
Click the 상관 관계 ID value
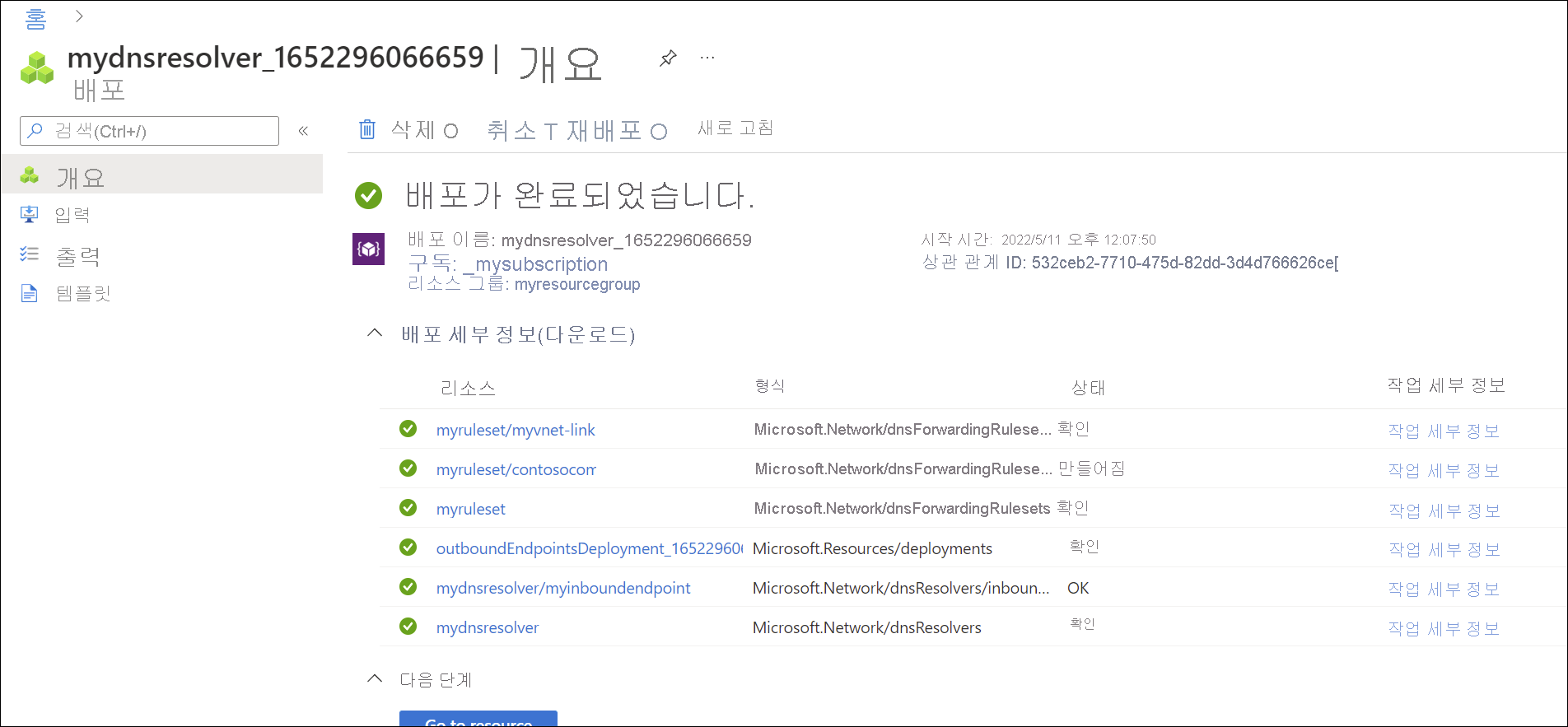pos(1185,263)
